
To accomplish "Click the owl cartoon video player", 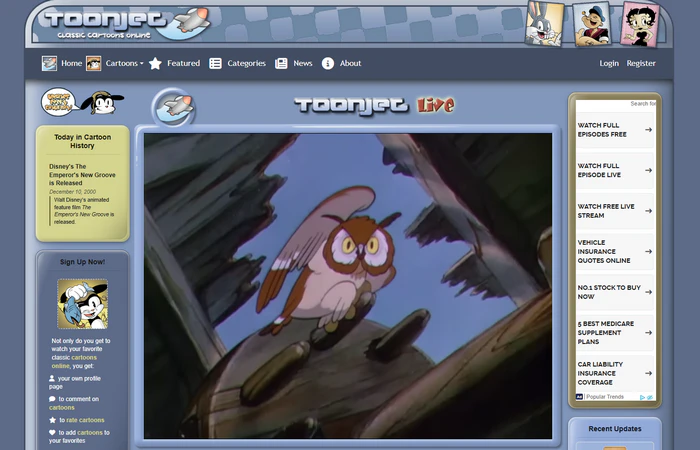I will 348,286.
